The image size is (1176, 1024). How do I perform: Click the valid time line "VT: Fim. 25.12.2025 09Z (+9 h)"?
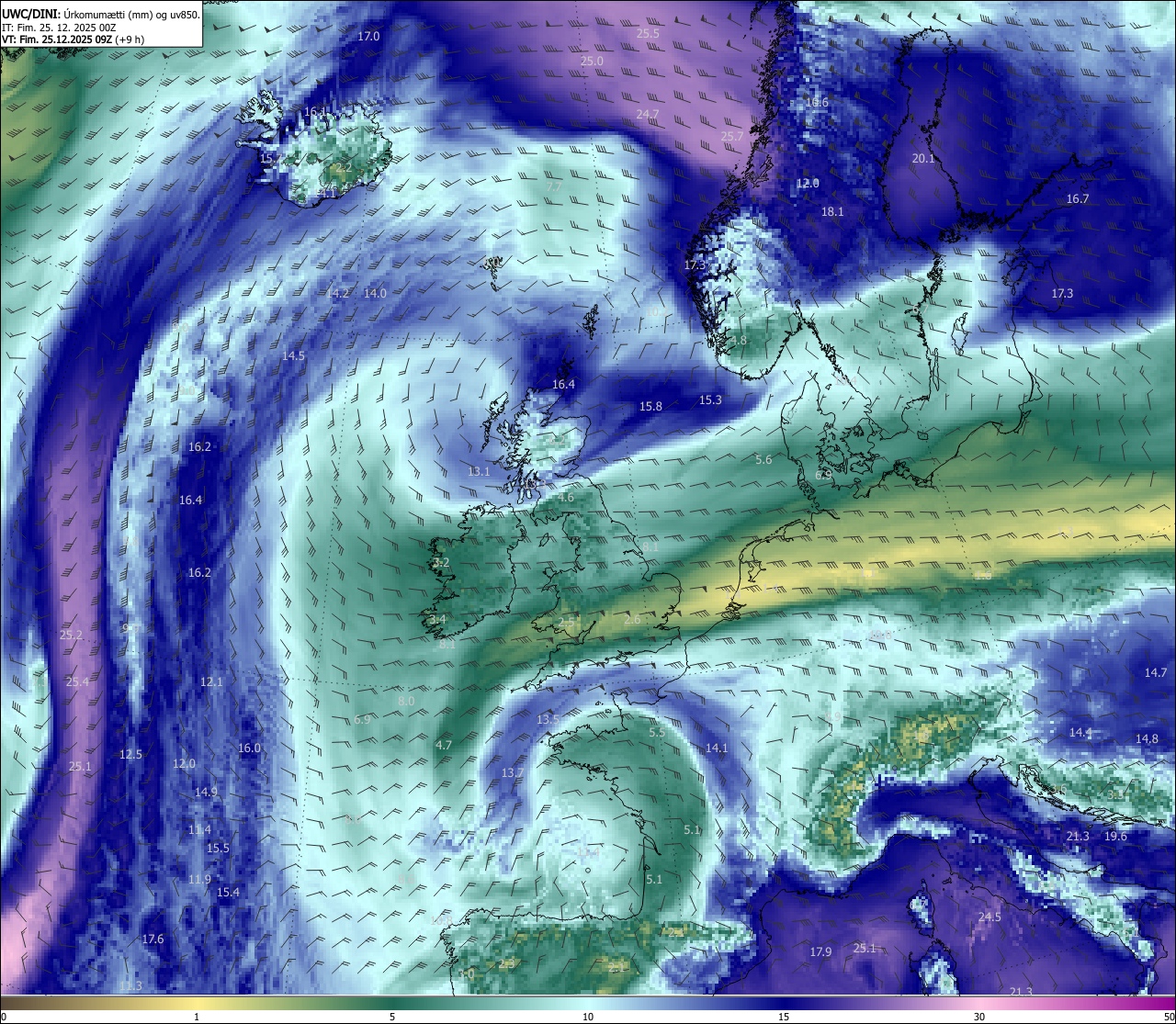(73, 39)
